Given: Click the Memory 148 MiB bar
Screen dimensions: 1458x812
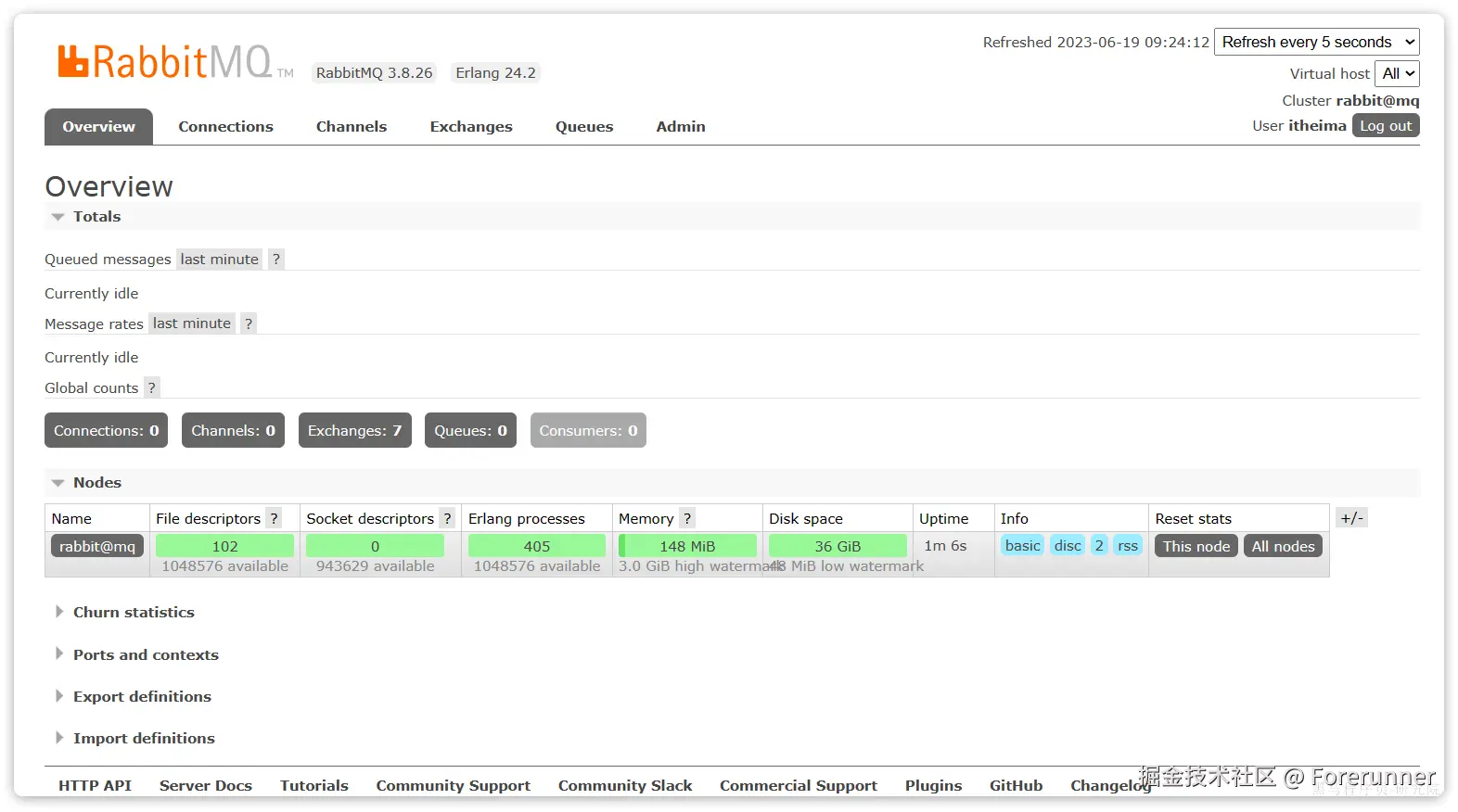Looking at the screenshot, I should click(687, 546).
